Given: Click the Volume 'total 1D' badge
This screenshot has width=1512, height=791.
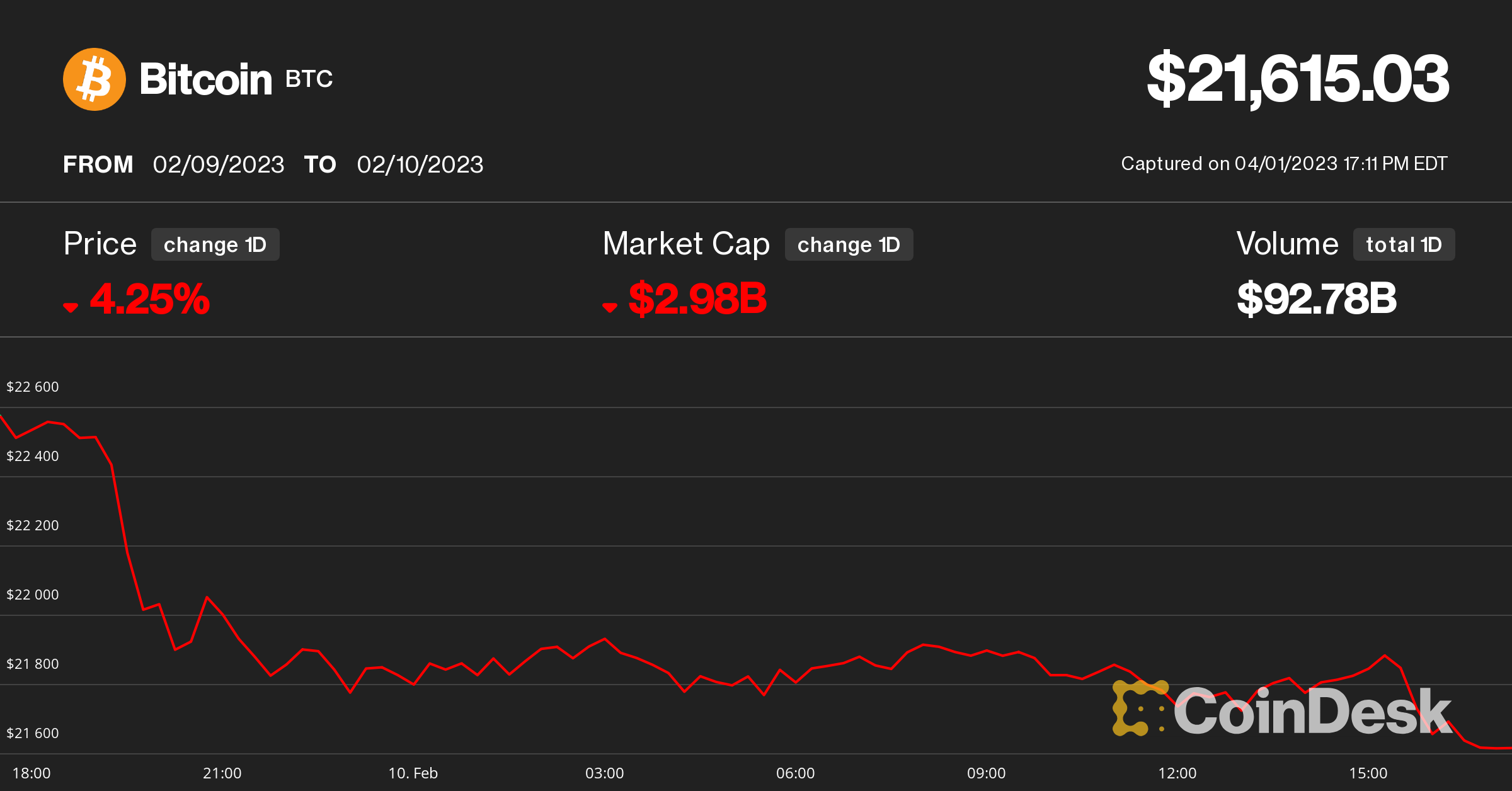Looking at the screenshot, I should 1404,244.
